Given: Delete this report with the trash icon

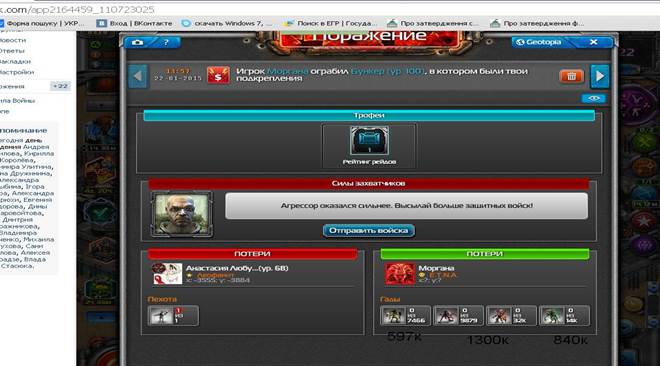Looking at the screenshot, I should pos(571,76).
